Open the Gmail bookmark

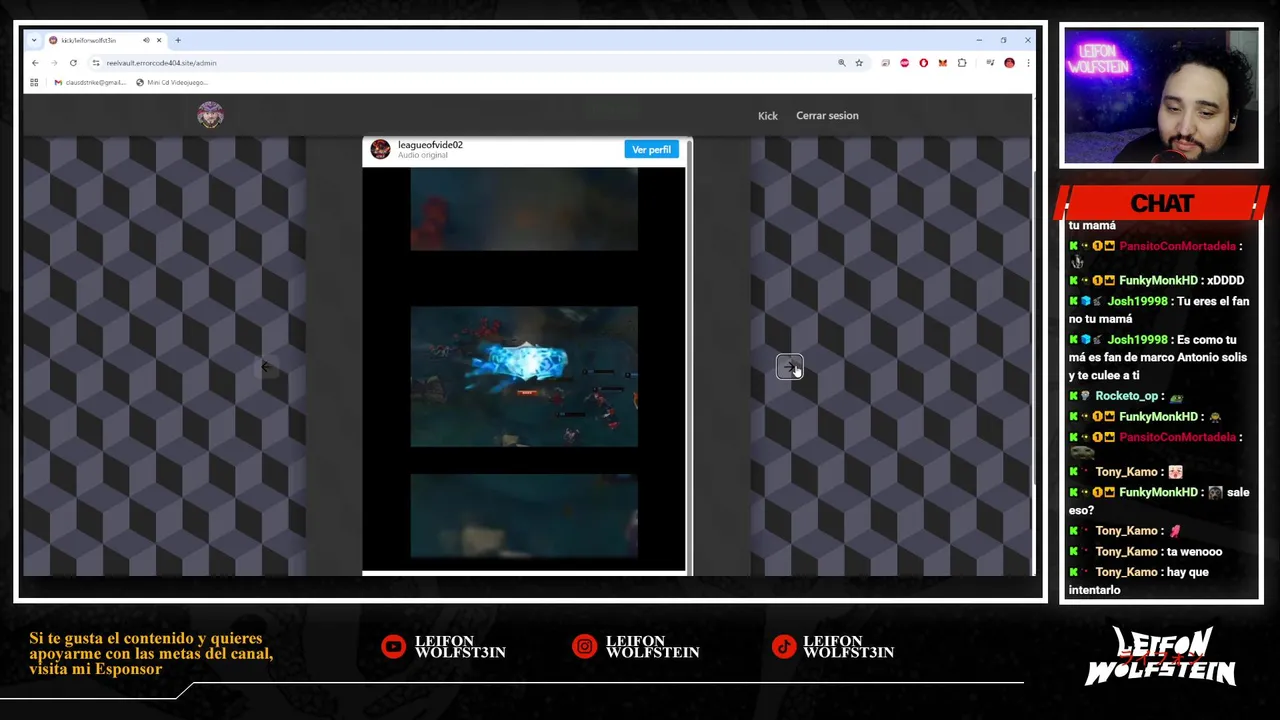90,83
